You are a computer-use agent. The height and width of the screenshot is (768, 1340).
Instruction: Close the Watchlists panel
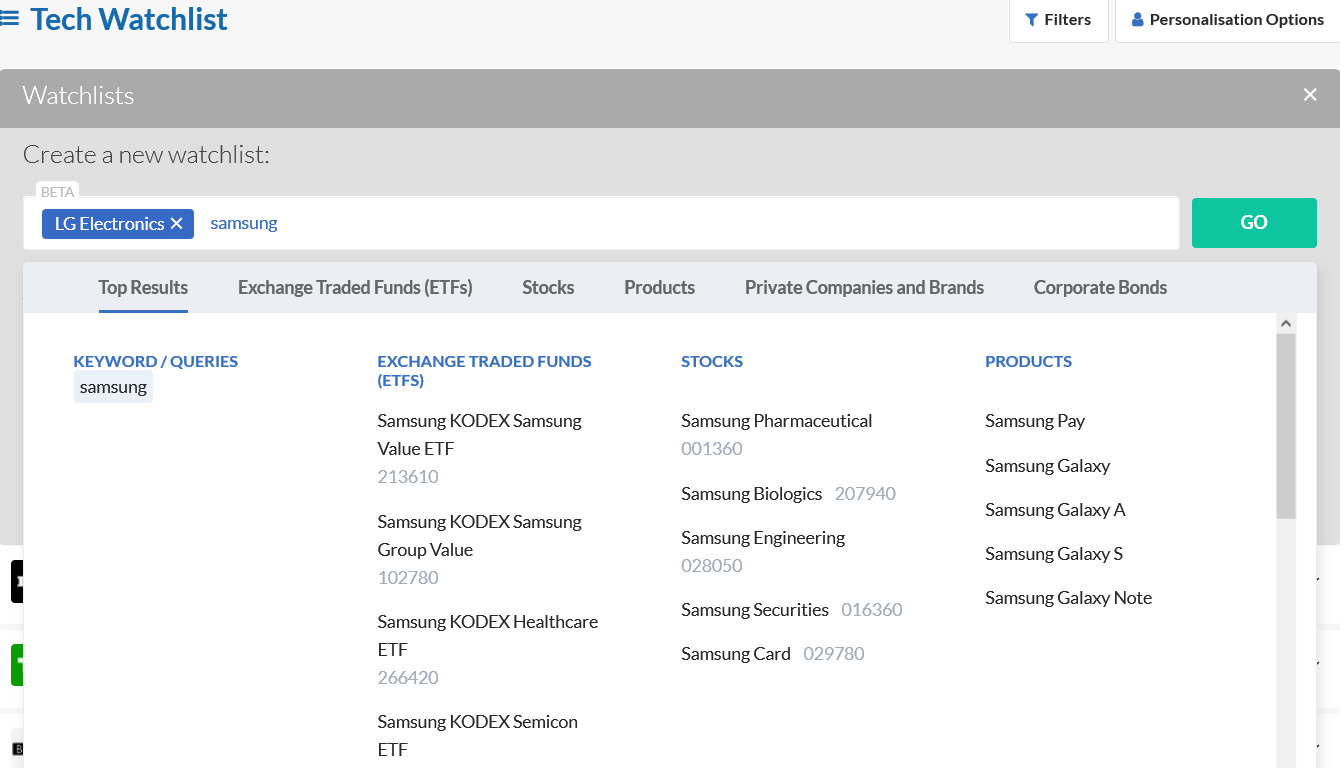1310,95
